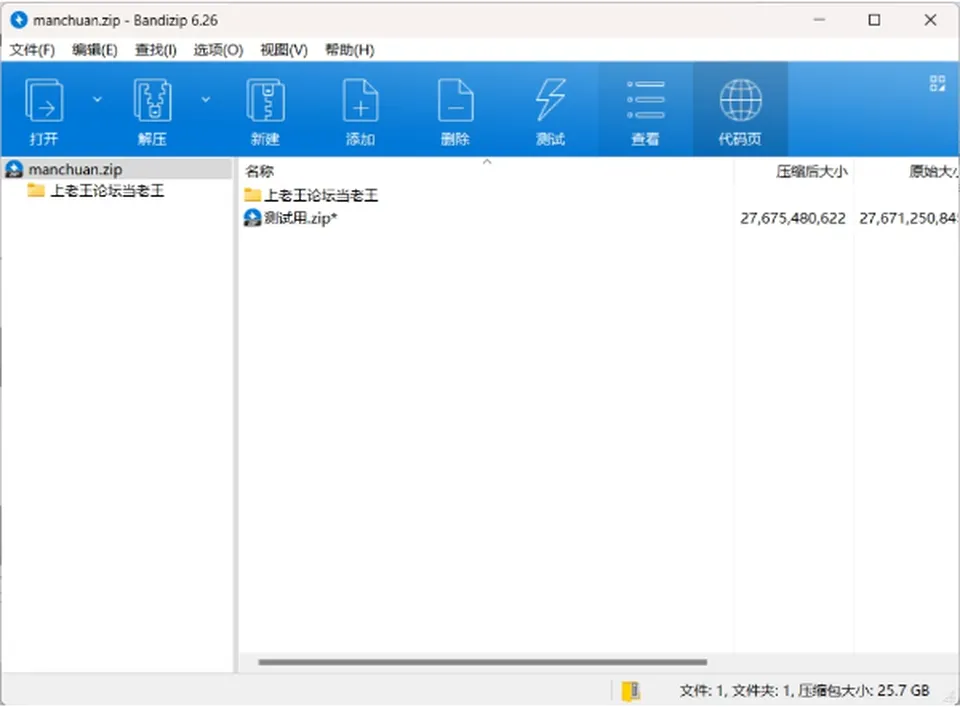Select 上老王论坛当老王 folder in the tree panel

[x=107, y=191]
